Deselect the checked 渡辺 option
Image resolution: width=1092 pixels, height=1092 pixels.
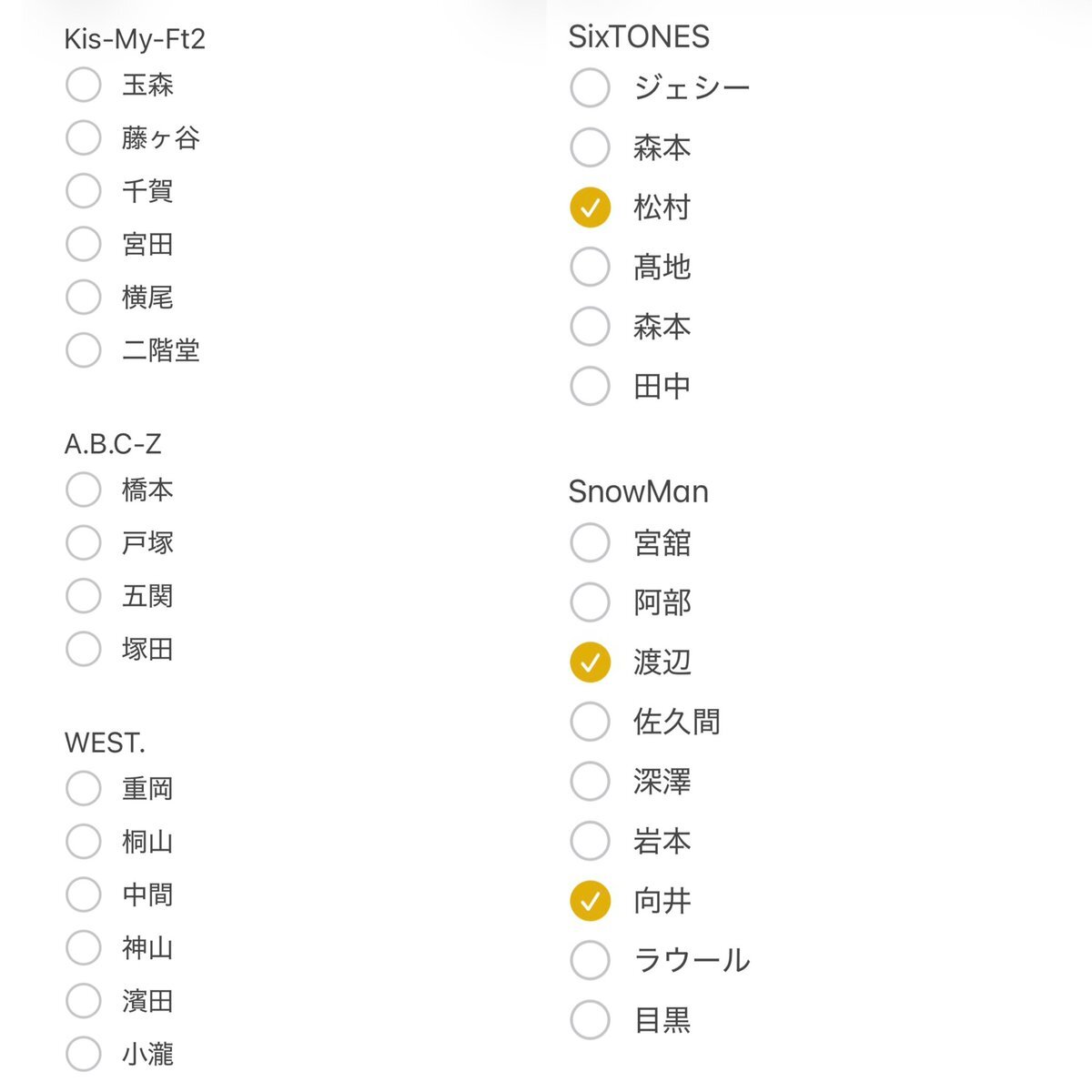(x=590, y=662)
